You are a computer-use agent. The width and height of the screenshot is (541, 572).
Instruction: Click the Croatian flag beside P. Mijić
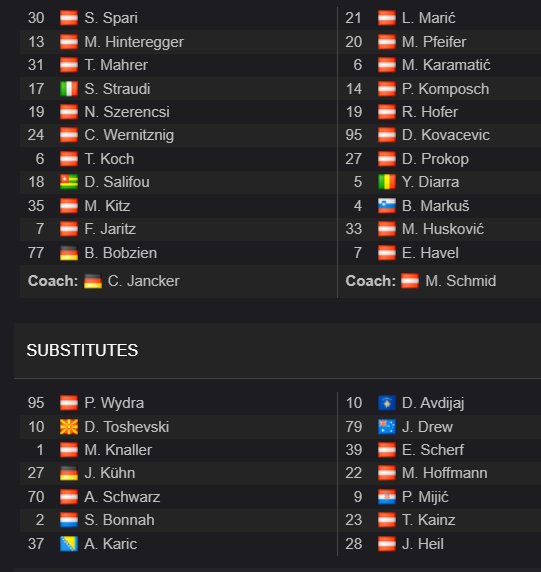tap(387, 496)
